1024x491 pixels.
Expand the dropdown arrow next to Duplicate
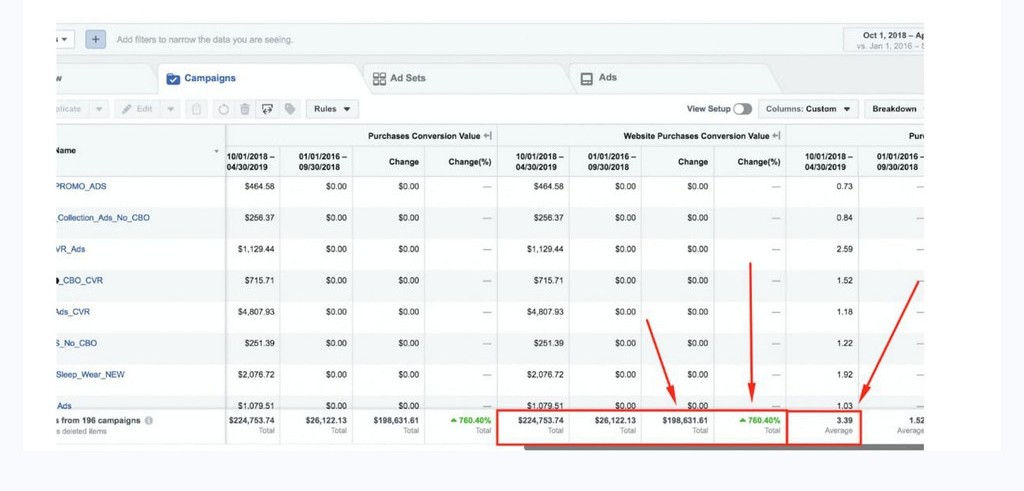tap(99, 109)
